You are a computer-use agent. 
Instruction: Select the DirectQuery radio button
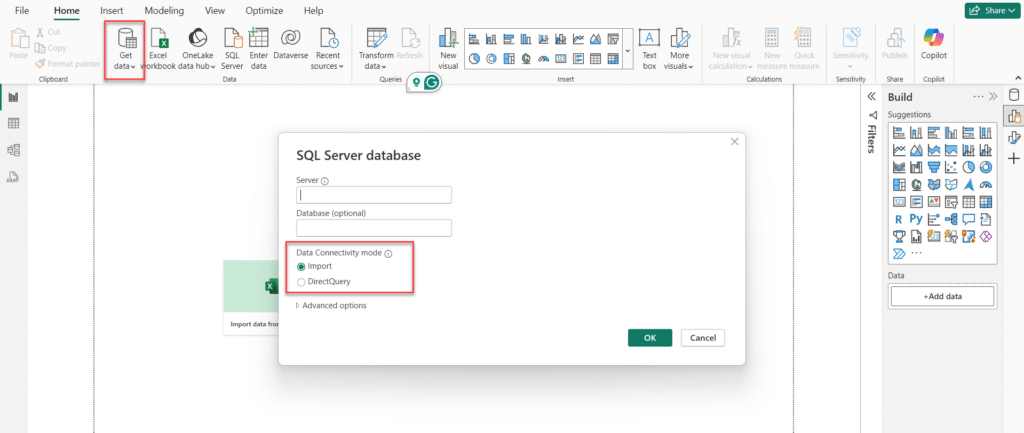pyautogui.click(x=302, y=282)
